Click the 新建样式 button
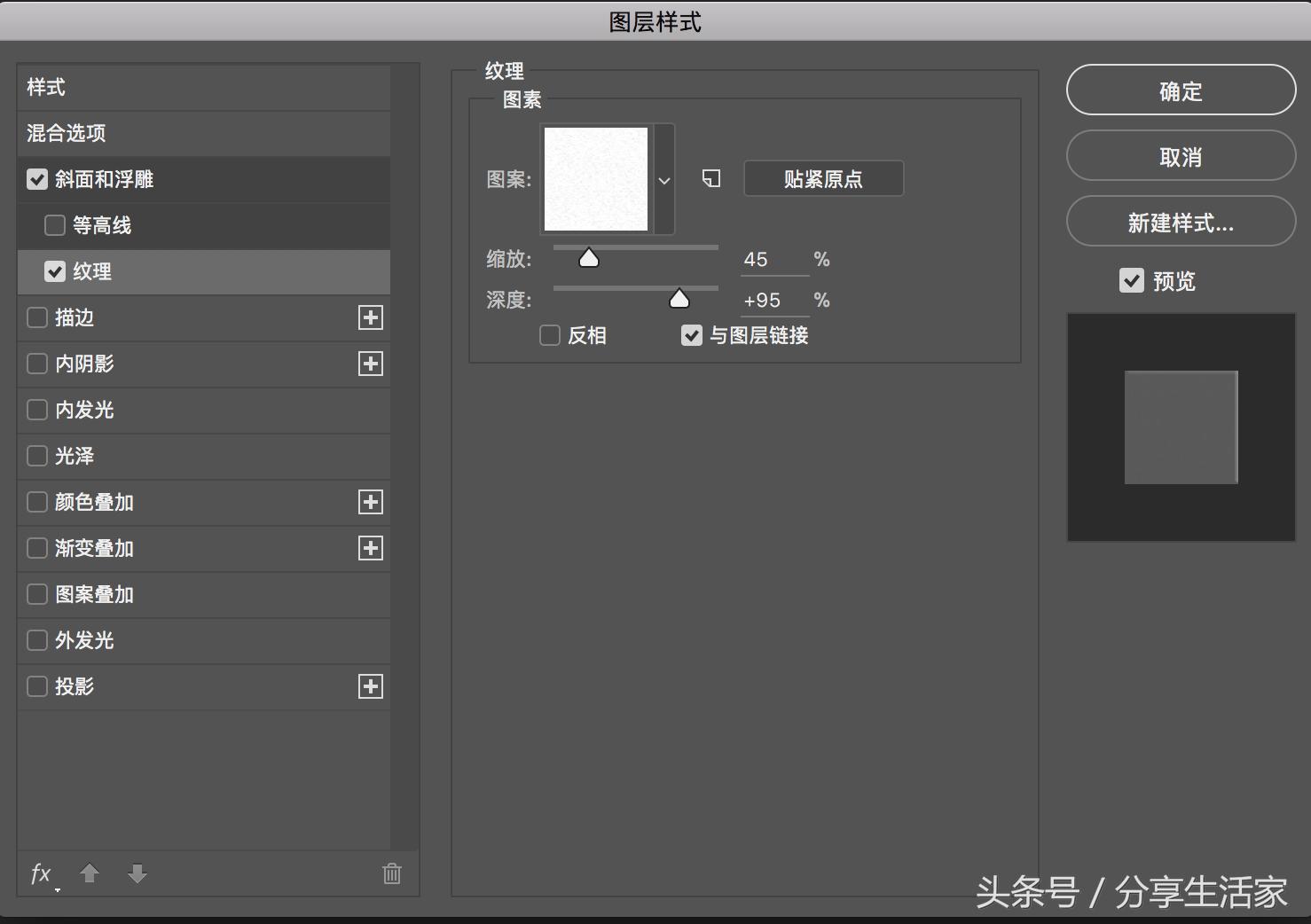The width and height of the screenshot is (1311, 924). click(1180, 222)
